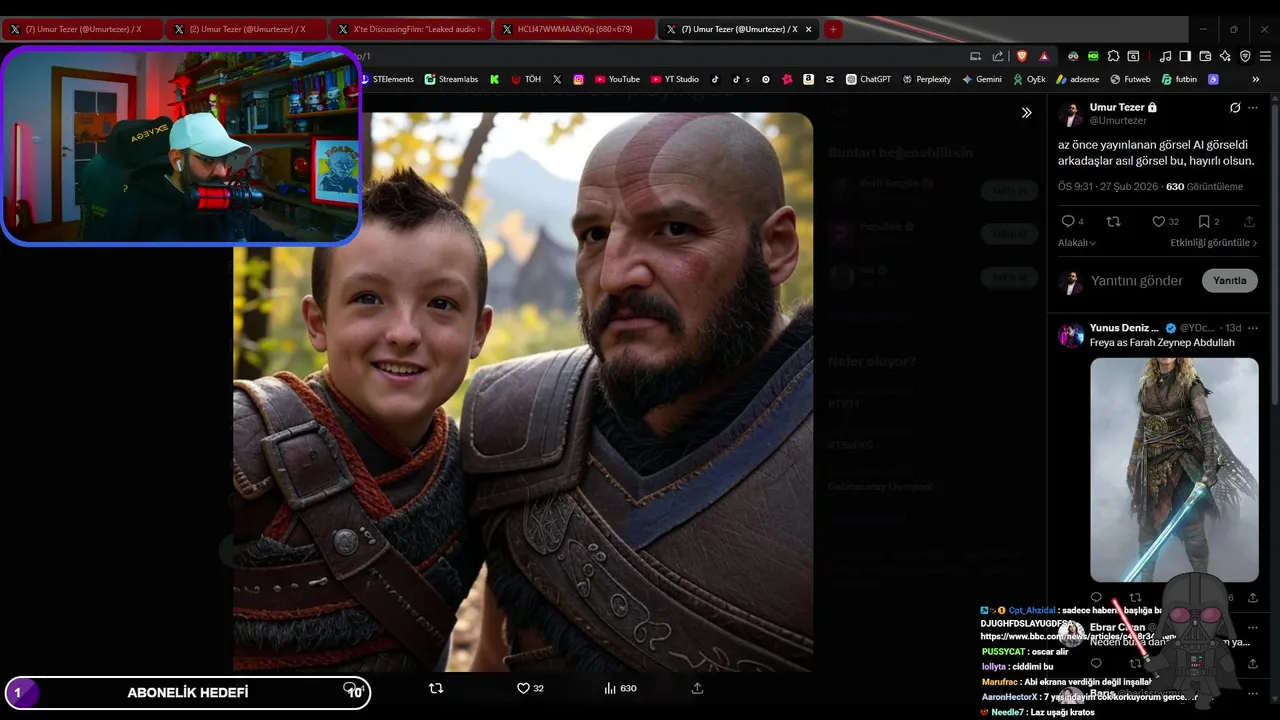Viewport: 1280px width, 720px height.
Task: Click the share icon on Umur Tezer's post
Action: coord(1250,222)
